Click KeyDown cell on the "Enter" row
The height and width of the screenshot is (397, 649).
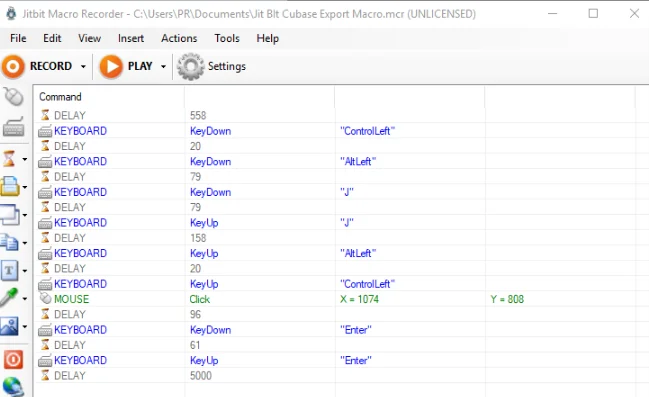pyautogui.click(x=210, y=330)
